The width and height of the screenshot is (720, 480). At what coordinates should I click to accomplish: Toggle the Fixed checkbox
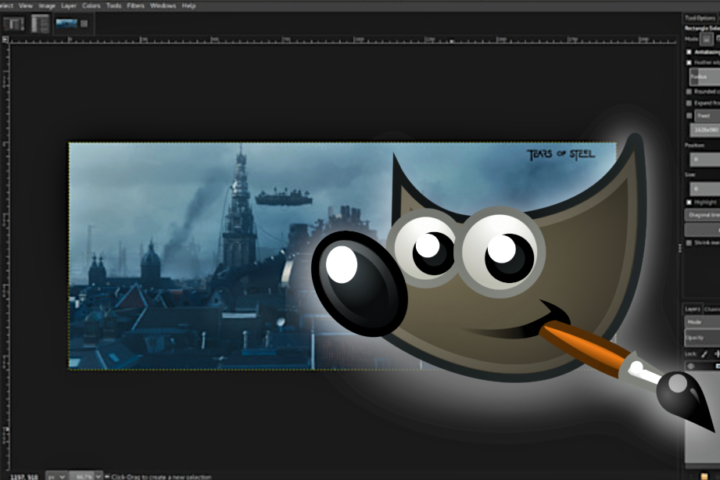(x=689, y=116)
